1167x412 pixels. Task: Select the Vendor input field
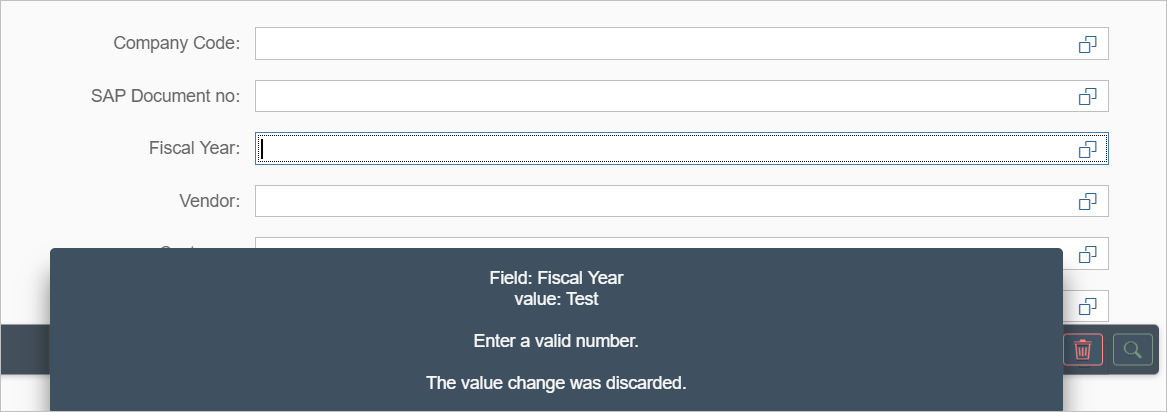tap(662, 201)
